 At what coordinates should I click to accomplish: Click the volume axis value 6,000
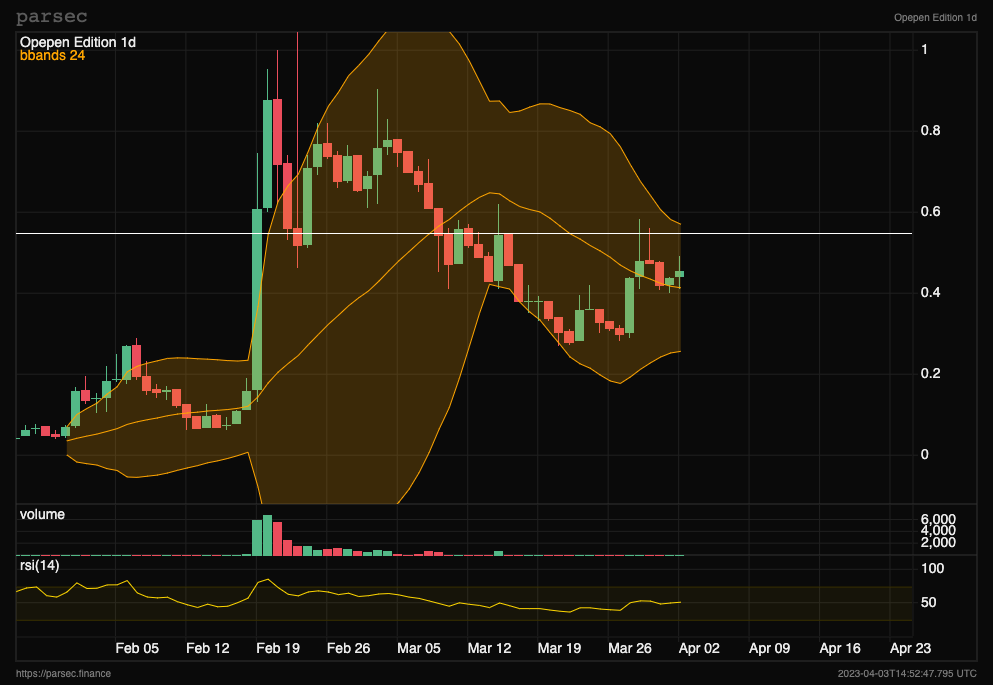pyautogui.click(x=938, y=520)
